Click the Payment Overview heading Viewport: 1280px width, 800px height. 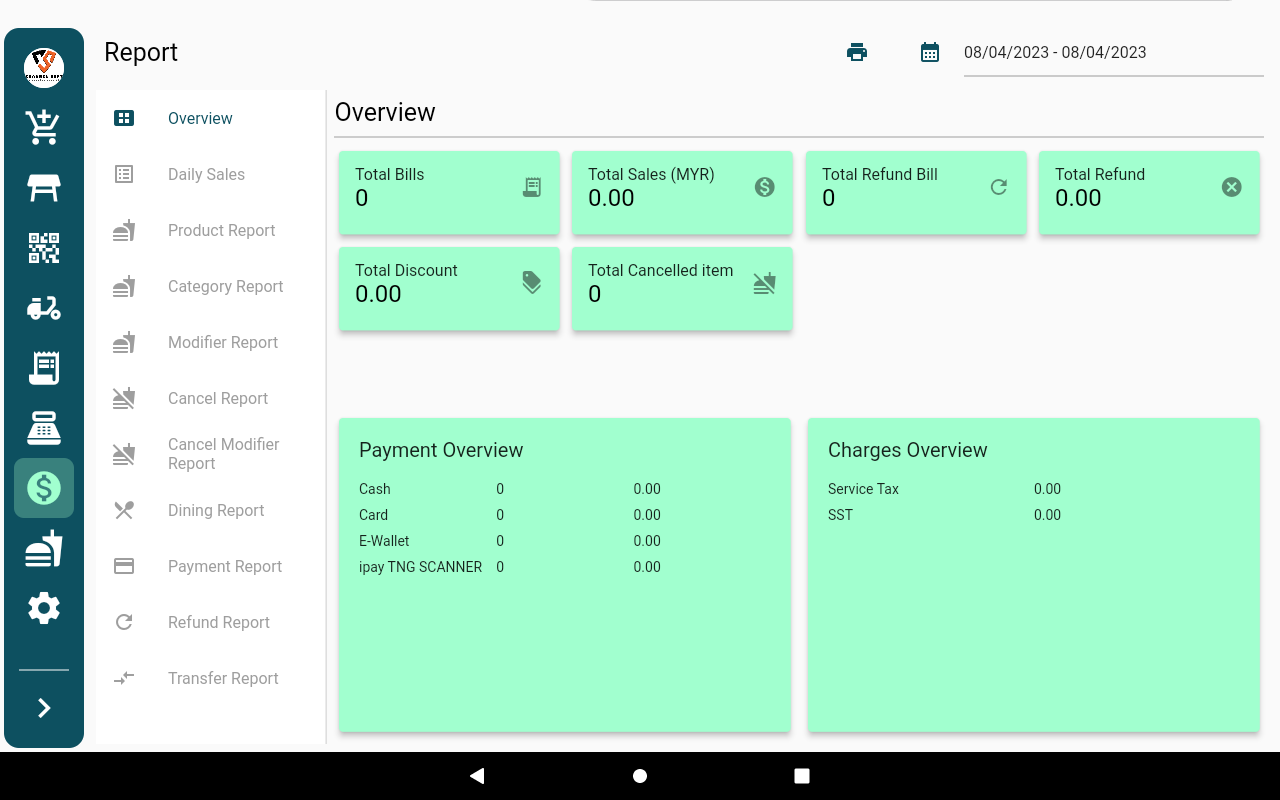click(x=441, y=450)
